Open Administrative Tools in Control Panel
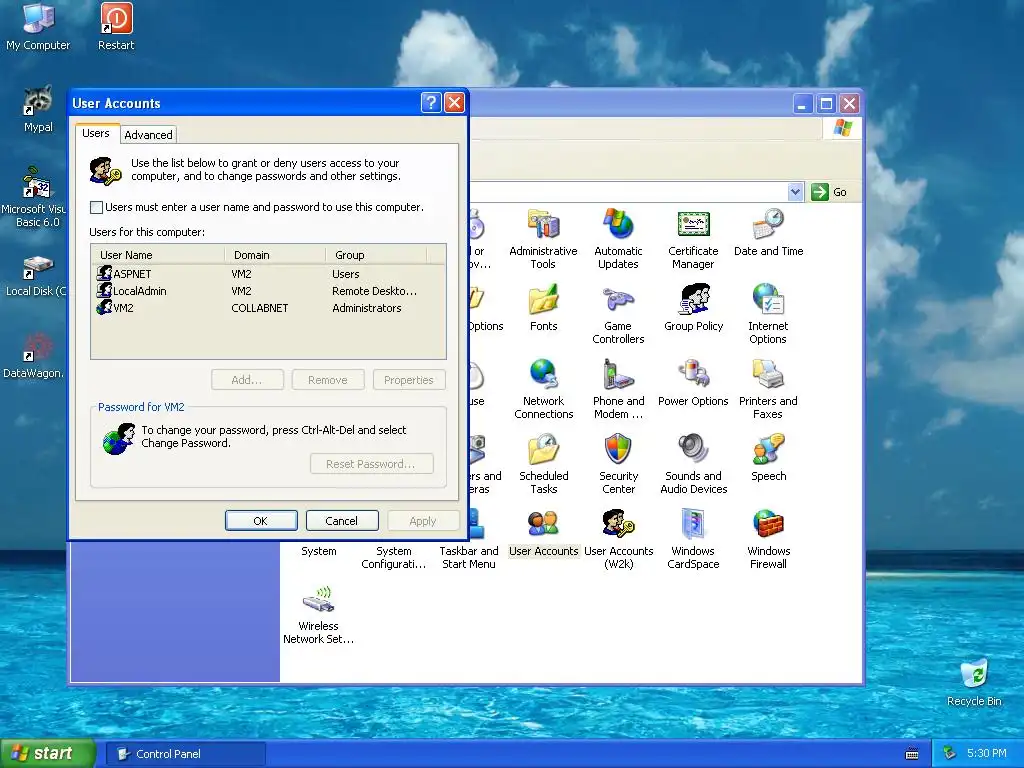The height and width of the screenshot is (768, 1024). [543, 239]
